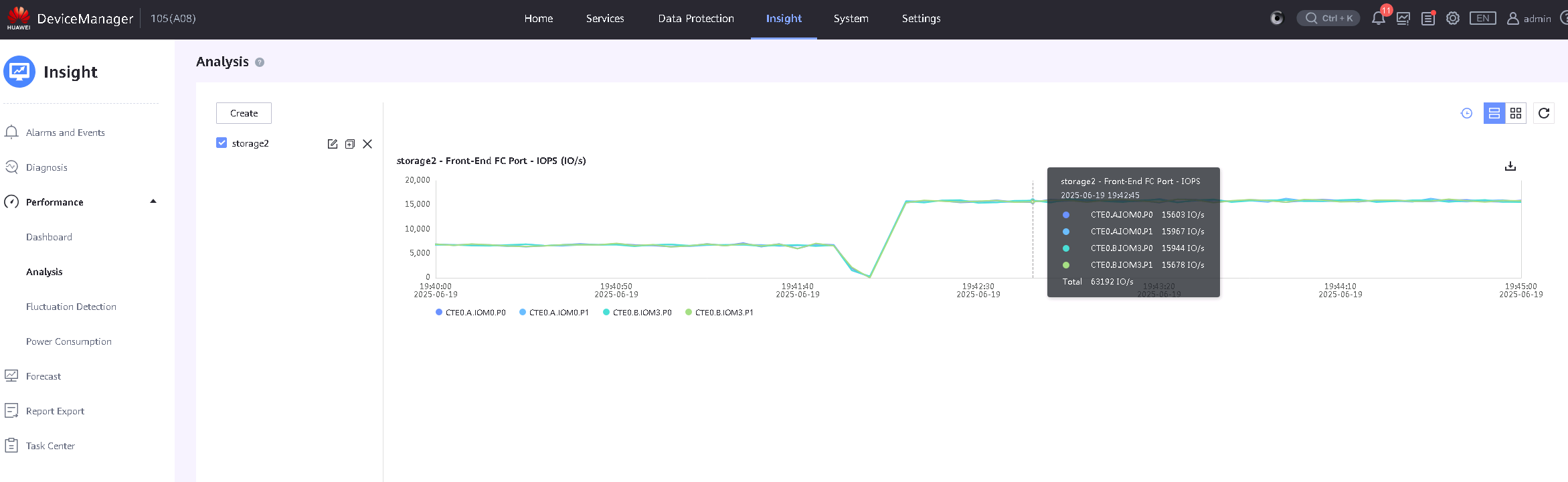Switch to list layout view

pyautogui.click(x=1494, y=113)
